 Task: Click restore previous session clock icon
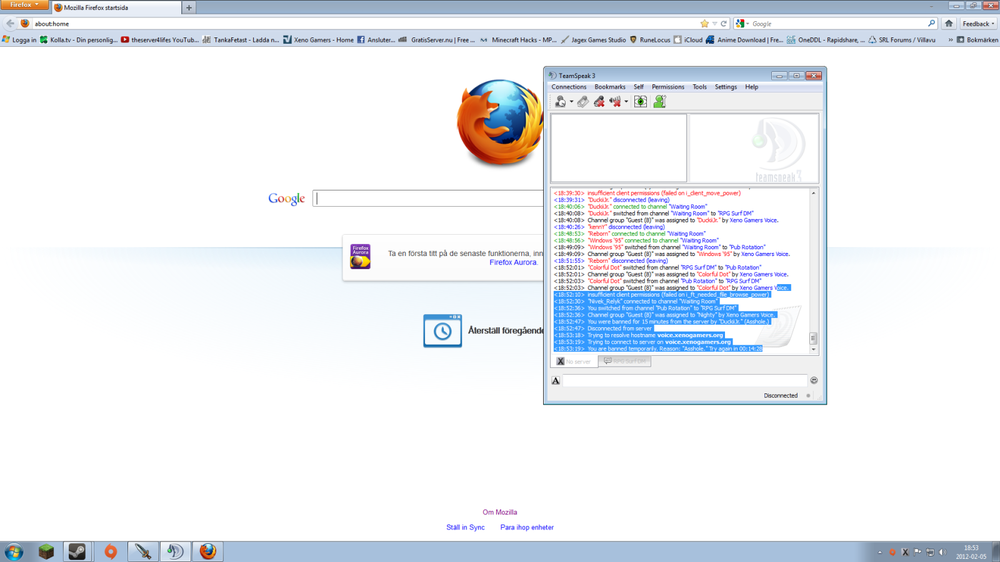click(442, 330)
